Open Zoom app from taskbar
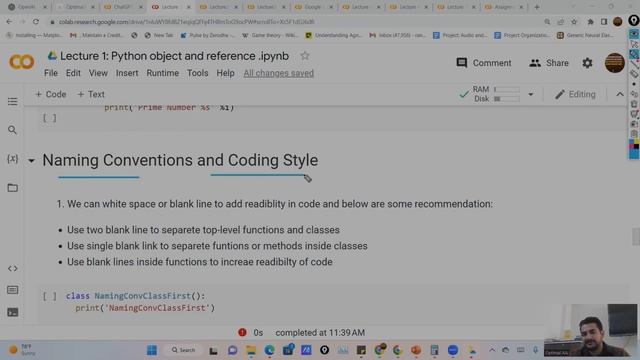This screenshot has width=640, height=360. click(x=453, y=350)
